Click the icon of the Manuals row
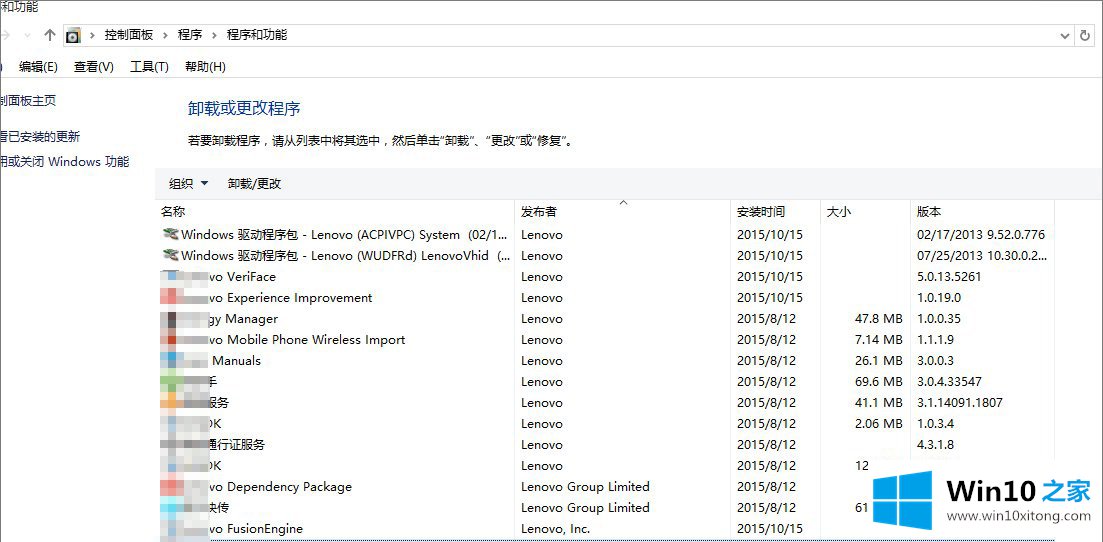1103x542 pixels. point(170,361)
